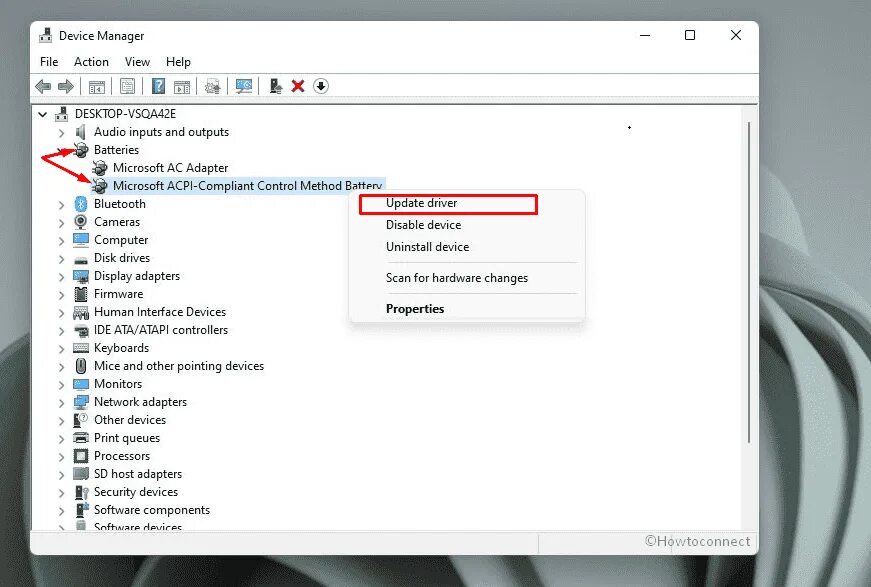Select the Software components label

[x=152, y=510]
